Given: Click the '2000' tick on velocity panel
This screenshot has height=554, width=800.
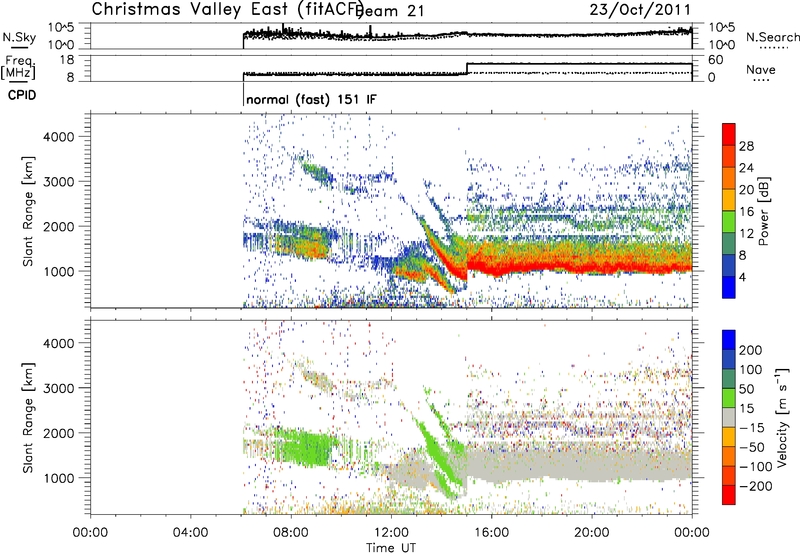Looking at the screenshot, I should [x=59, y=433].
